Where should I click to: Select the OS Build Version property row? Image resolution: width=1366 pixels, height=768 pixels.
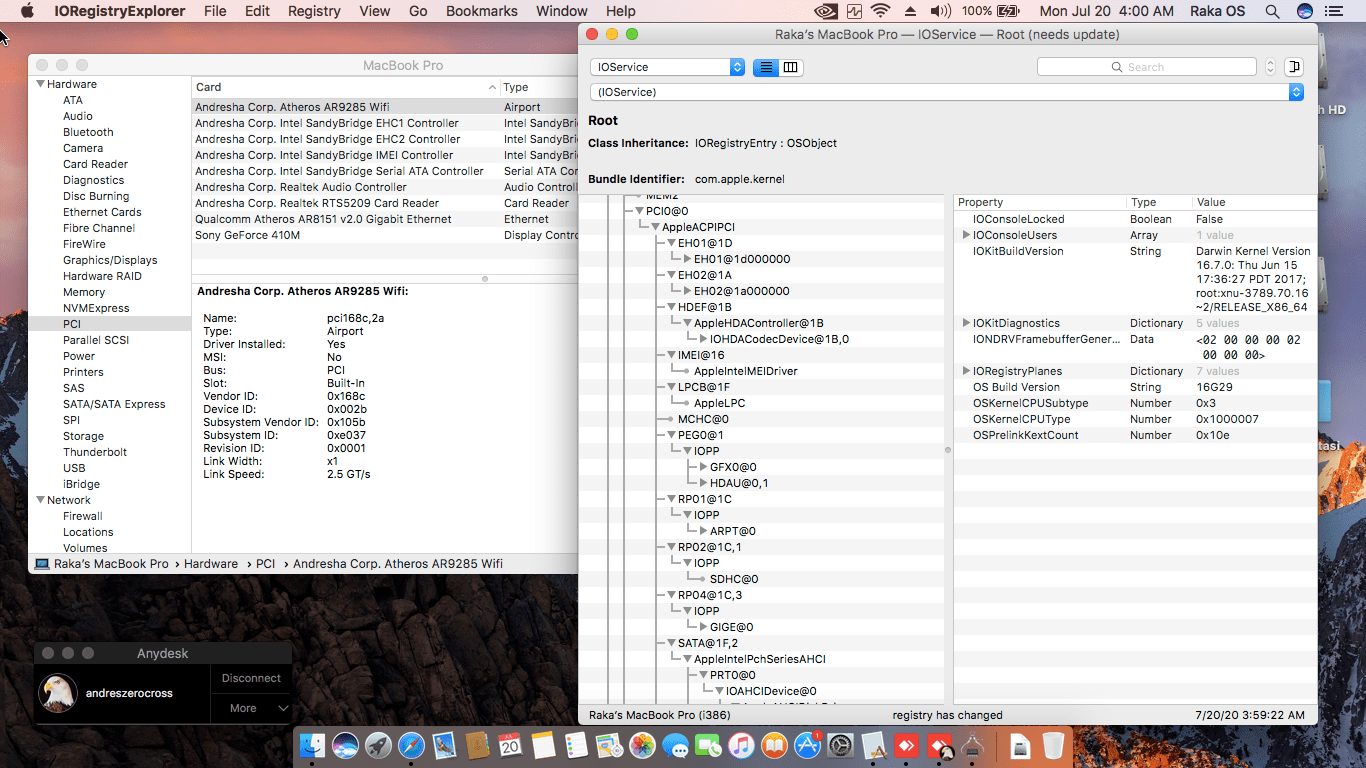1135,387
